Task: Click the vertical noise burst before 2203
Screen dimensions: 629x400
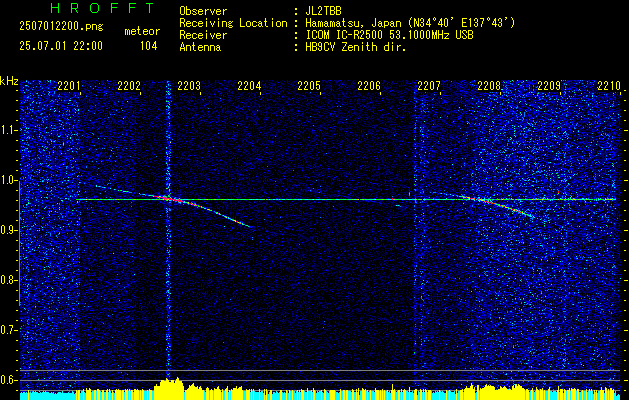Action: pos(168,229)
